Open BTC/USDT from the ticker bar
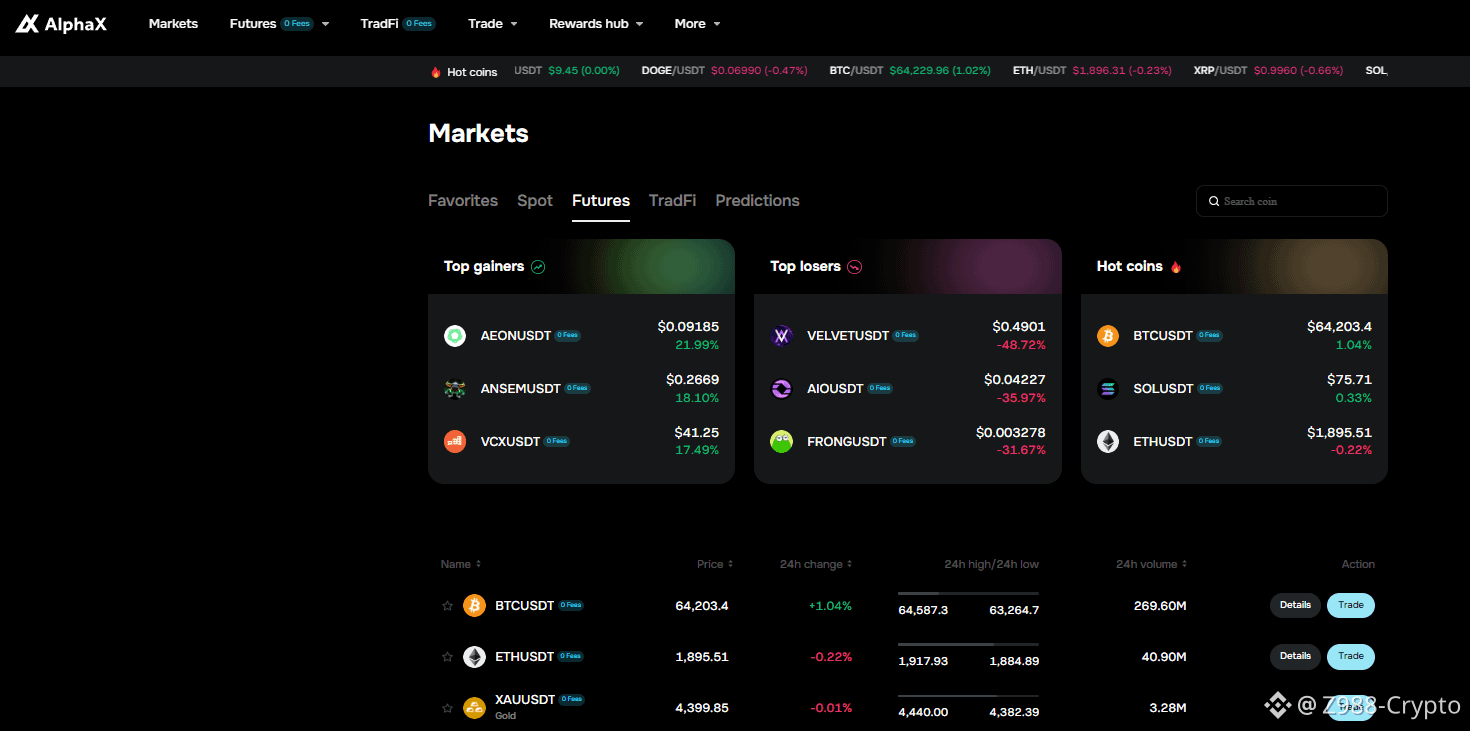Screen dimensions: 1470x731 (910, 71)
